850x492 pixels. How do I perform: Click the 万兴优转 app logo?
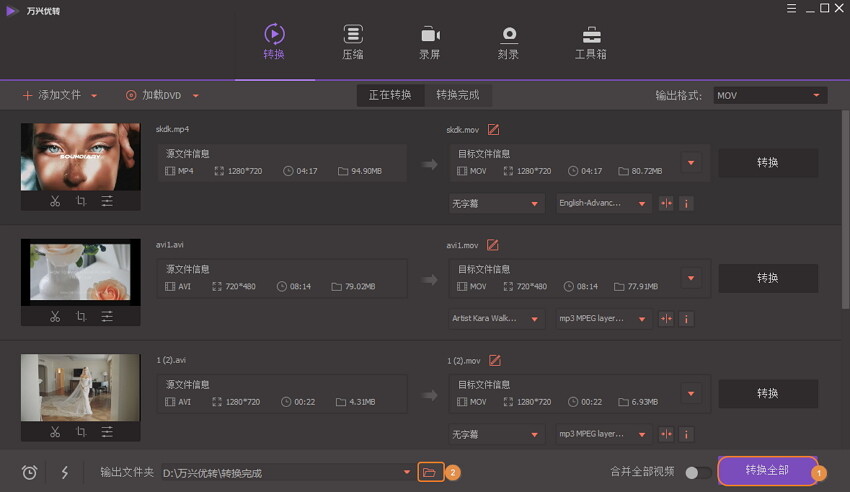click(x=12, y=10)
